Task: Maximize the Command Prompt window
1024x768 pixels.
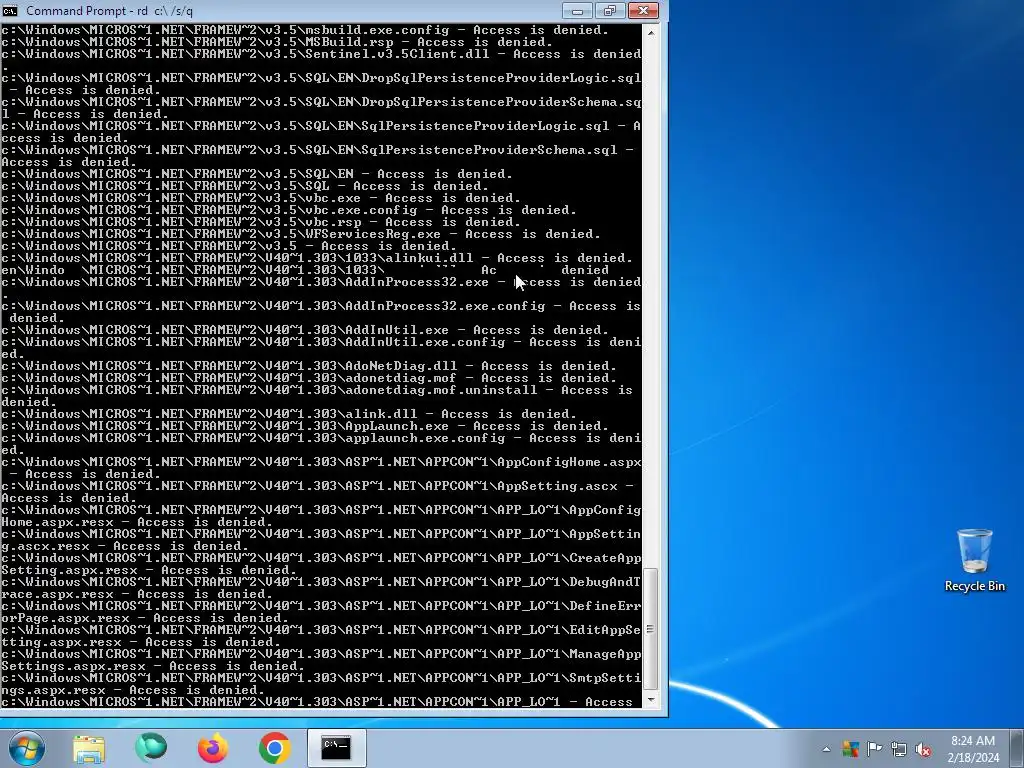Action: click(610, 10)
